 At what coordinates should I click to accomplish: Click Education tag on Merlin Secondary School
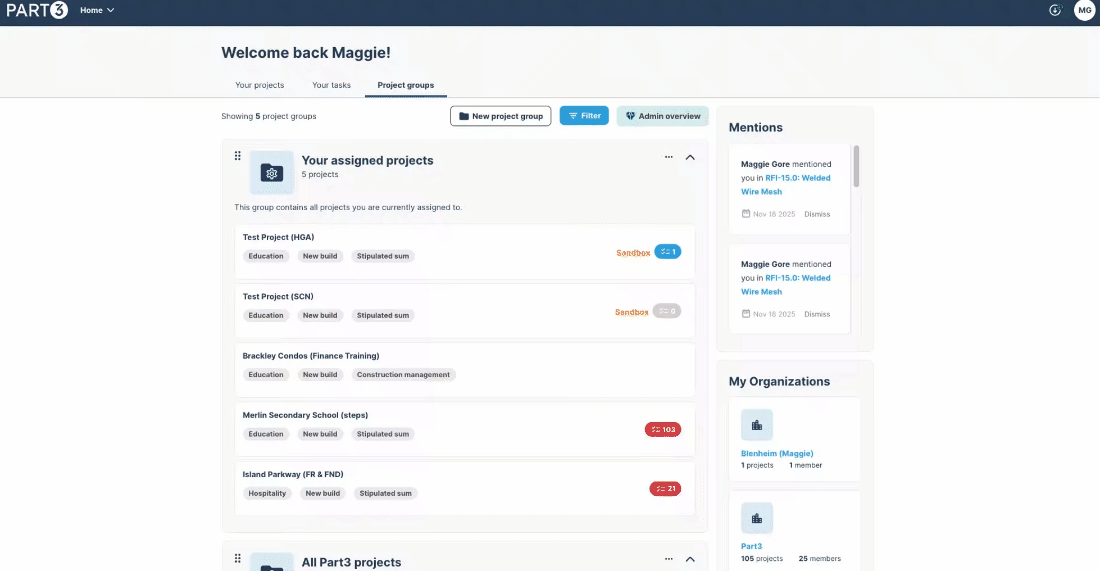coord(266,434)
